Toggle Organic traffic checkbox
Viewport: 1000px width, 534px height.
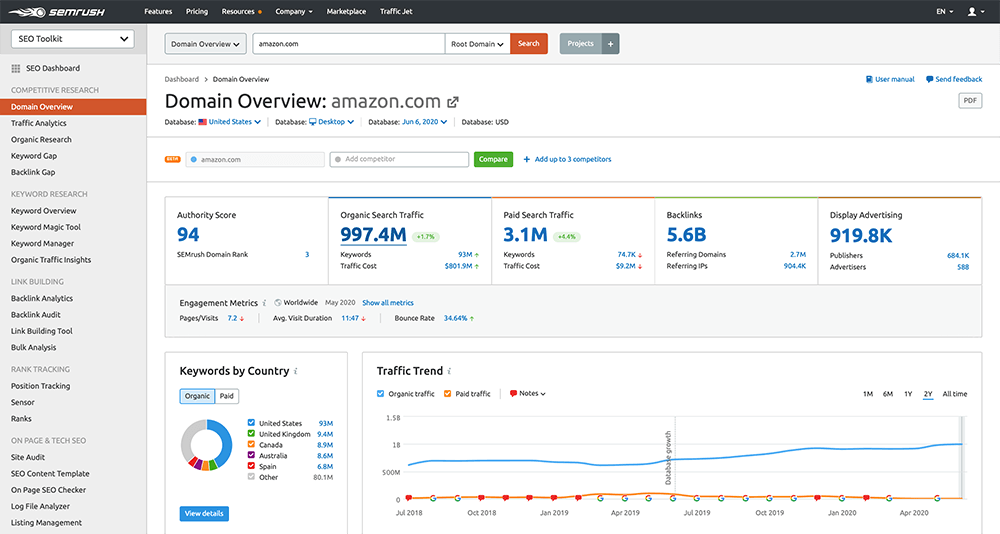click(x=381, y=394)
